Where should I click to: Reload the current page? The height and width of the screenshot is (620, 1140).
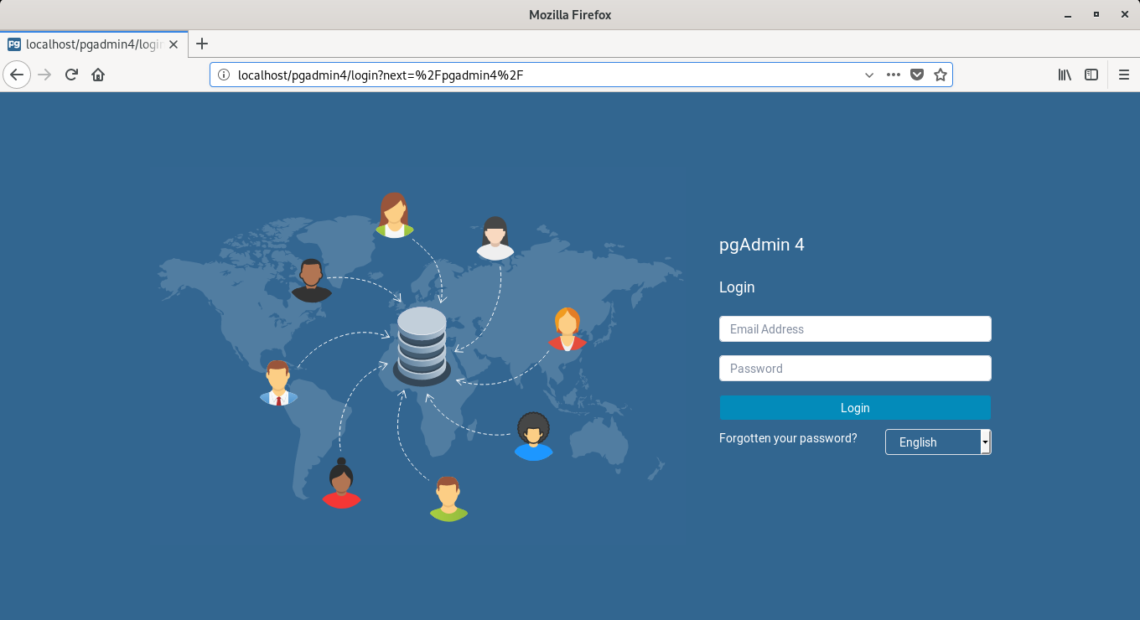pos(71,75)
